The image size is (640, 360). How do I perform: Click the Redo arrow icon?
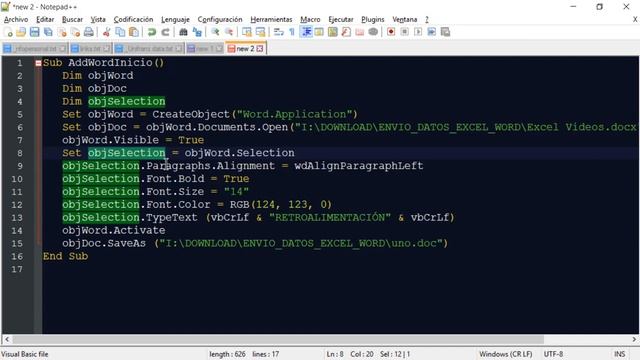165,32
